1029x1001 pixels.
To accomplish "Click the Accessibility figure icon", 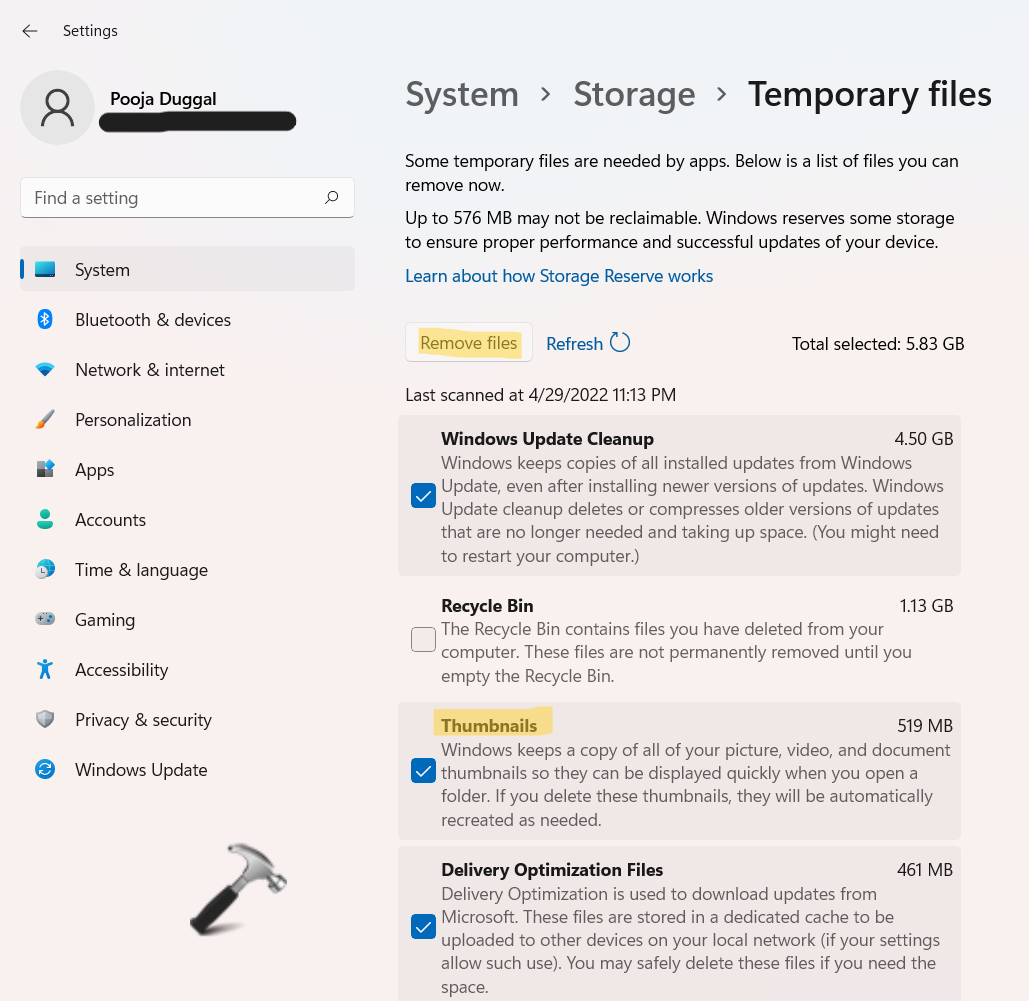I will click(x=45, y=670).
